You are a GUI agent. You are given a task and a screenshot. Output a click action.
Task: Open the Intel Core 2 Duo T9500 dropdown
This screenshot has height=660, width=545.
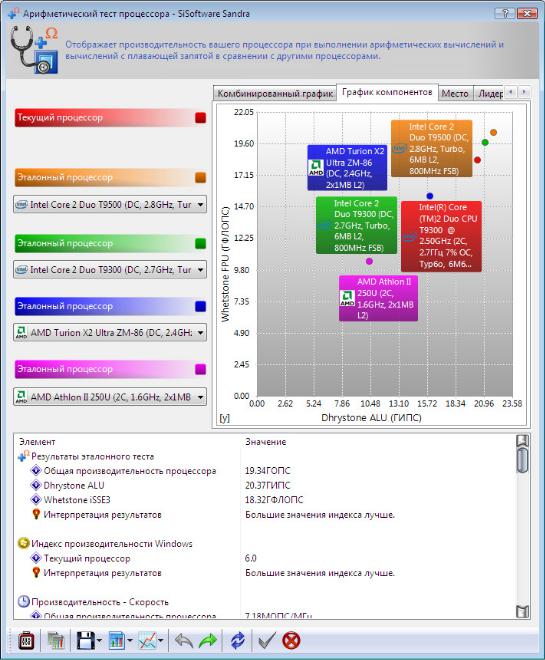pyautogui.click(x=110, y=205)
